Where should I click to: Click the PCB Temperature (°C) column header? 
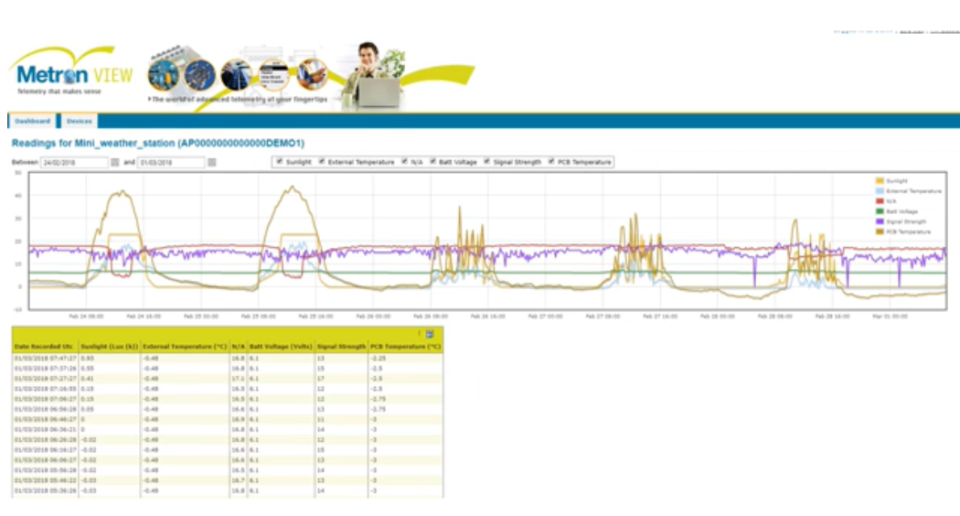(405, 346)
